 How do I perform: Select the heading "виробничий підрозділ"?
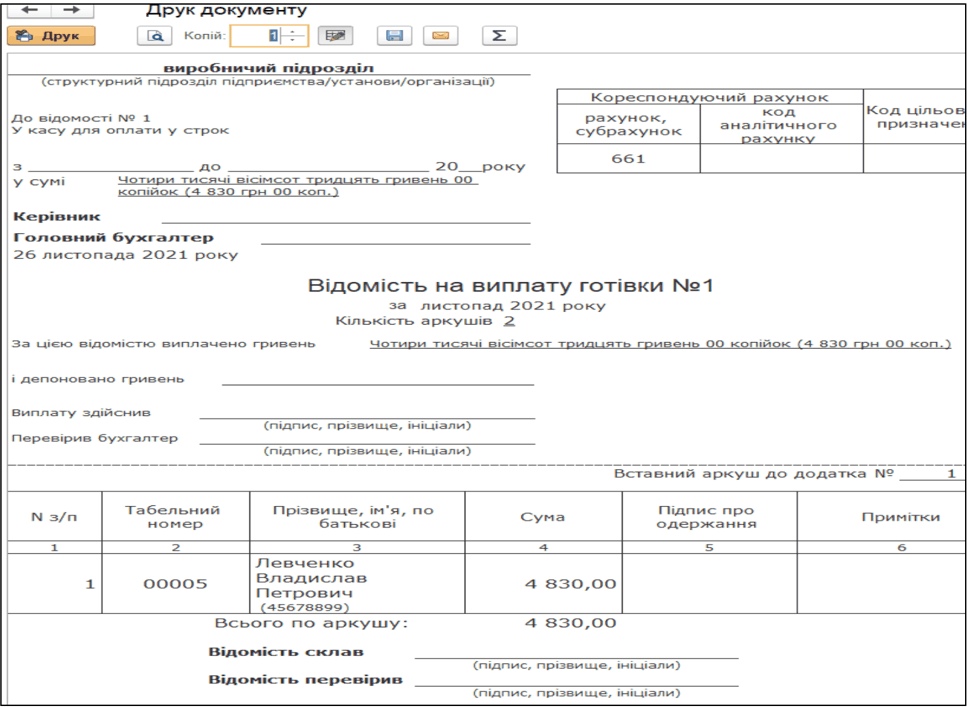pos(268,68)
